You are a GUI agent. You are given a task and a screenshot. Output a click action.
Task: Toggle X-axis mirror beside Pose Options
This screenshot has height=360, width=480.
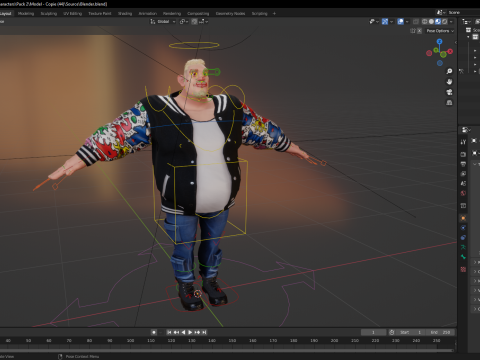[x=419, y=31]
